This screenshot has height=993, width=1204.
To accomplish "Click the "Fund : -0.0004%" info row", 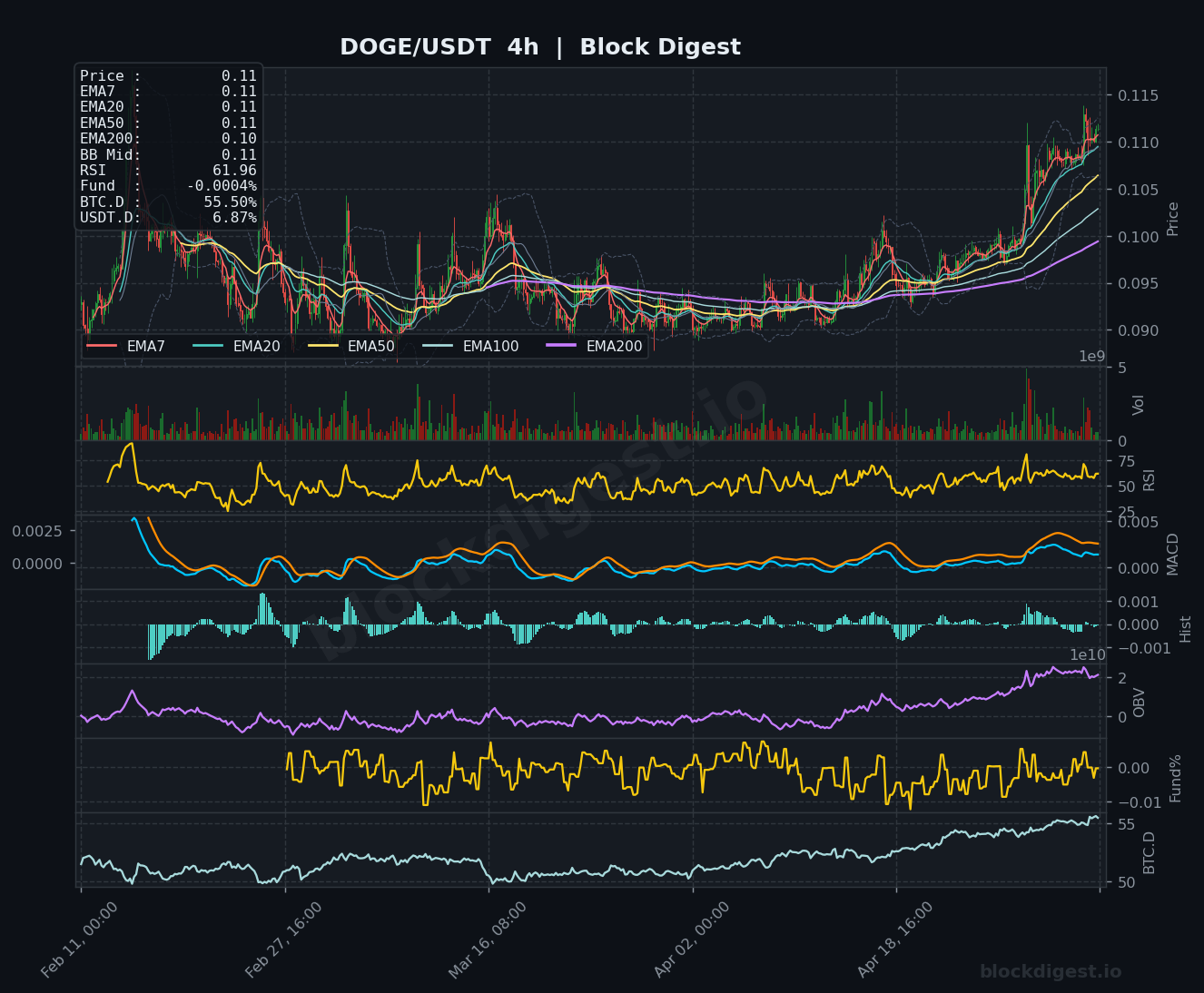I will pyautogui.click(x=168, y=186).
